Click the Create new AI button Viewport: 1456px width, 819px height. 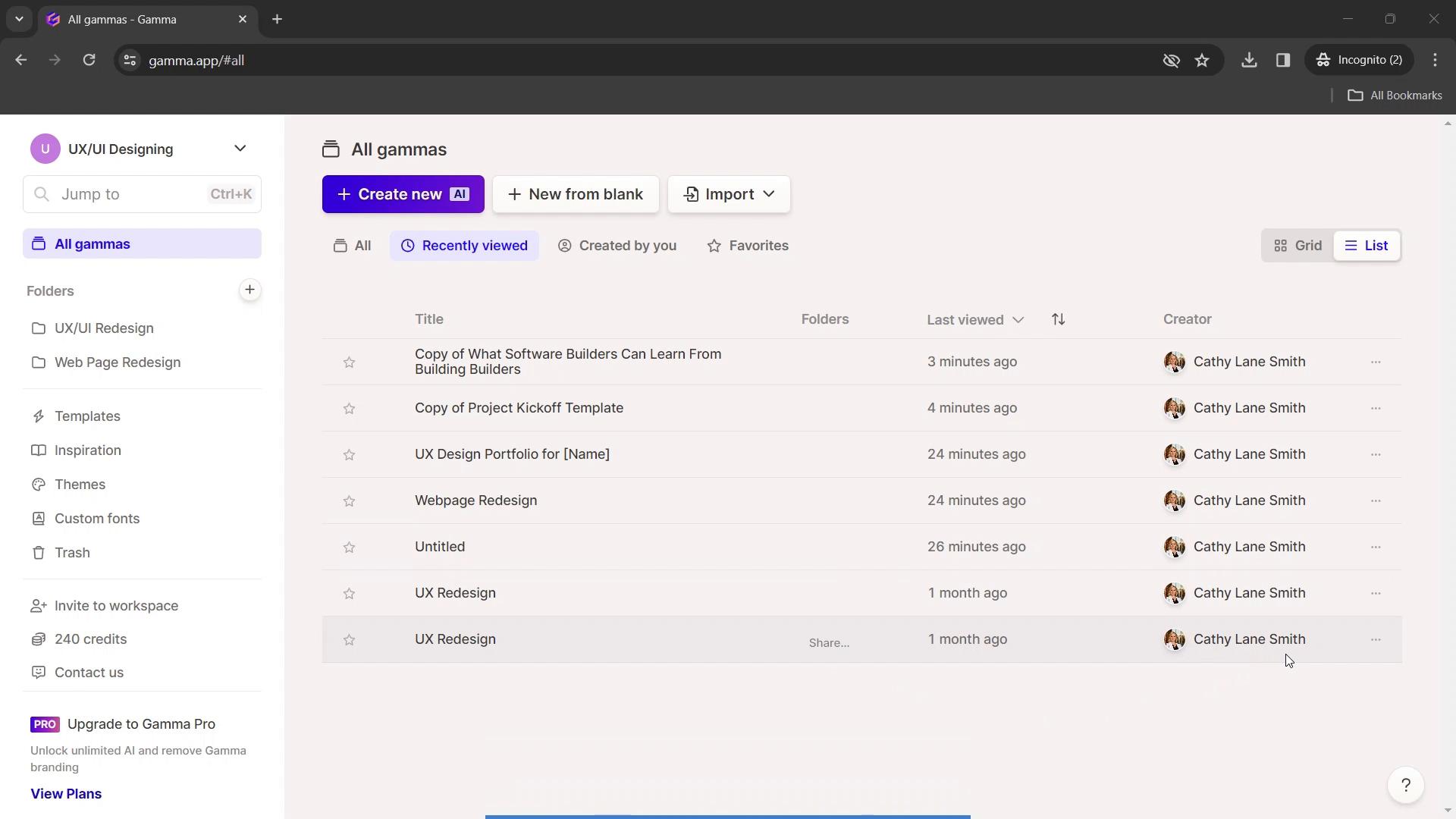point(401,194)
